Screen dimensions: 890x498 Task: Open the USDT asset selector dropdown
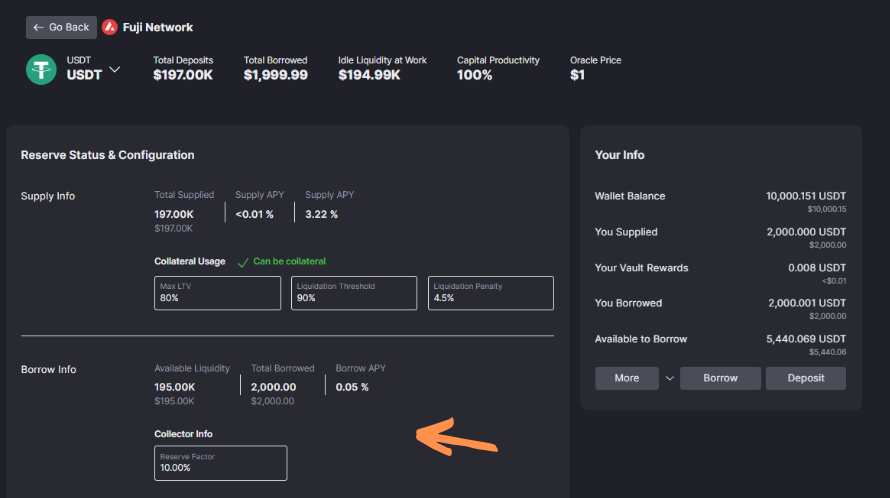point(114,69)
